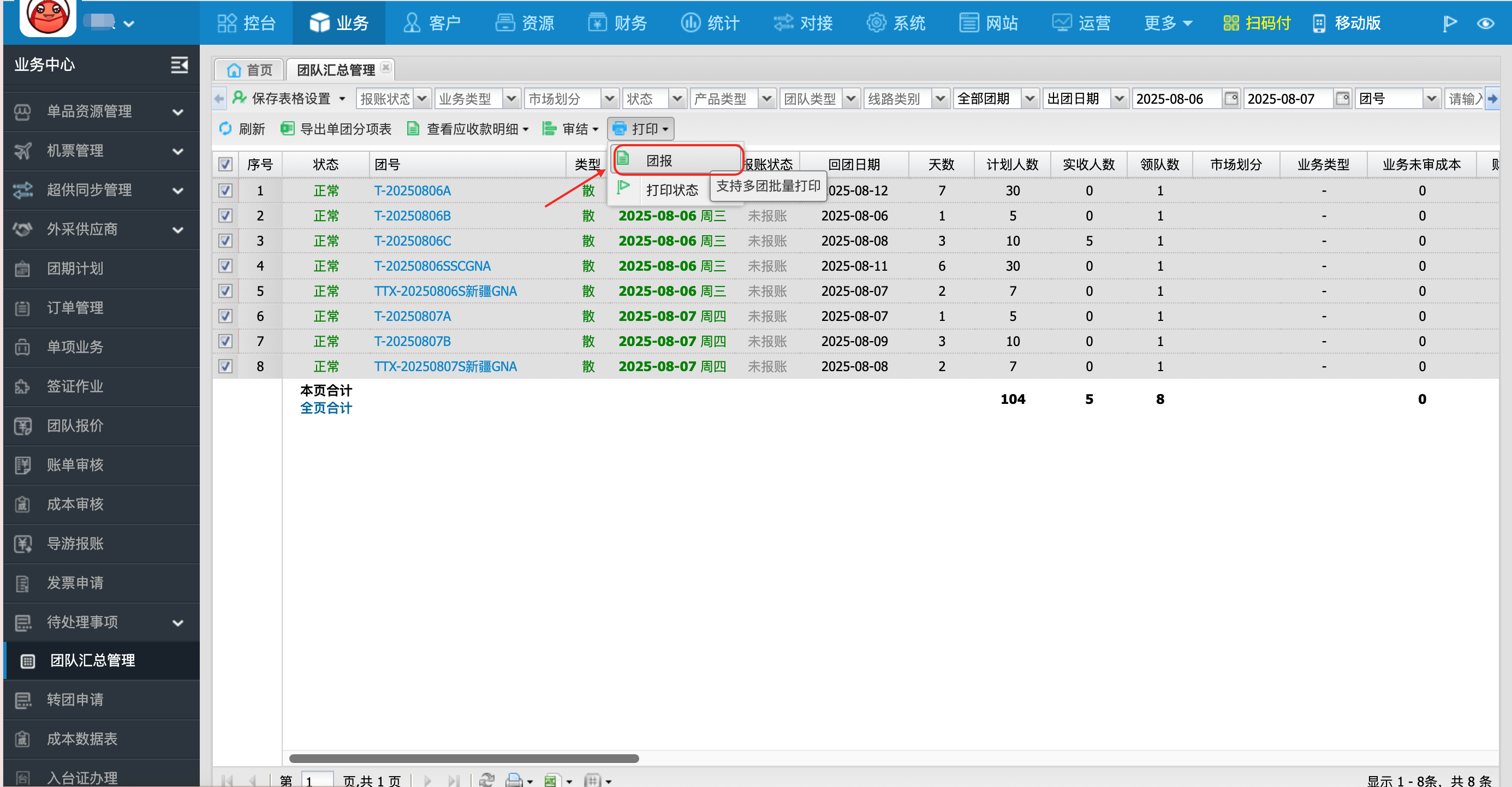Select 团报 in print menu

[x=678, y=160]
